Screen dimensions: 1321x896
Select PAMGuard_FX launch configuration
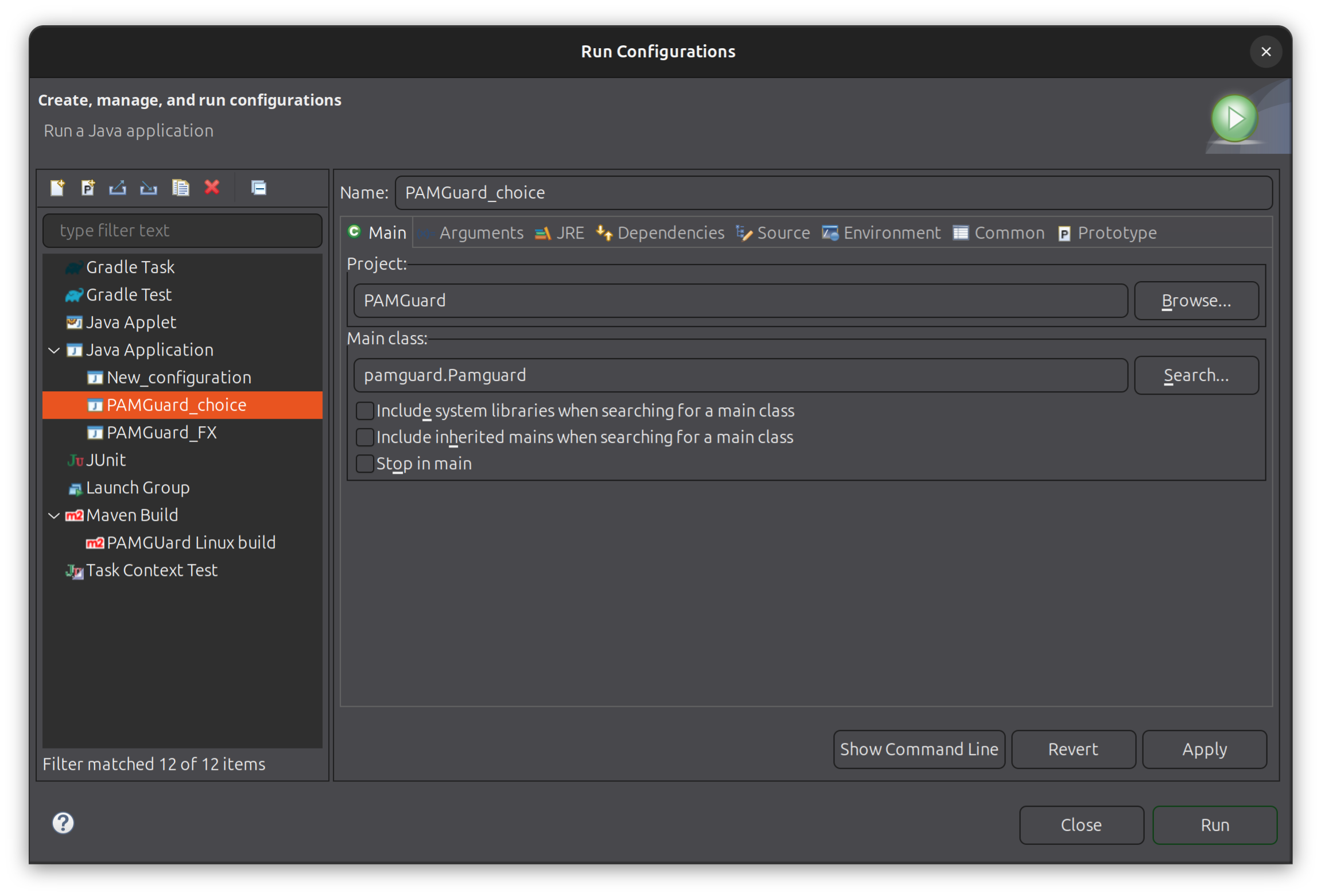(161, 433)
